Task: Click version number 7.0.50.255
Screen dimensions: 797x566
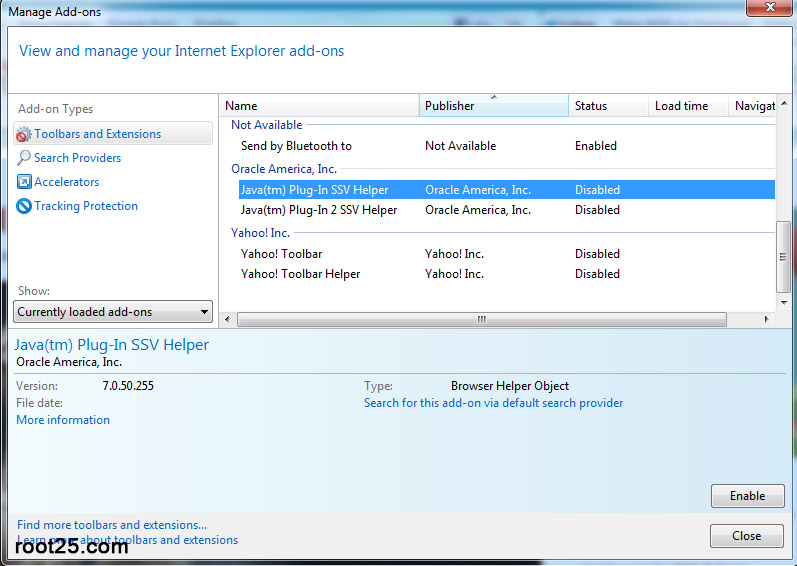Action: point(128,386)
